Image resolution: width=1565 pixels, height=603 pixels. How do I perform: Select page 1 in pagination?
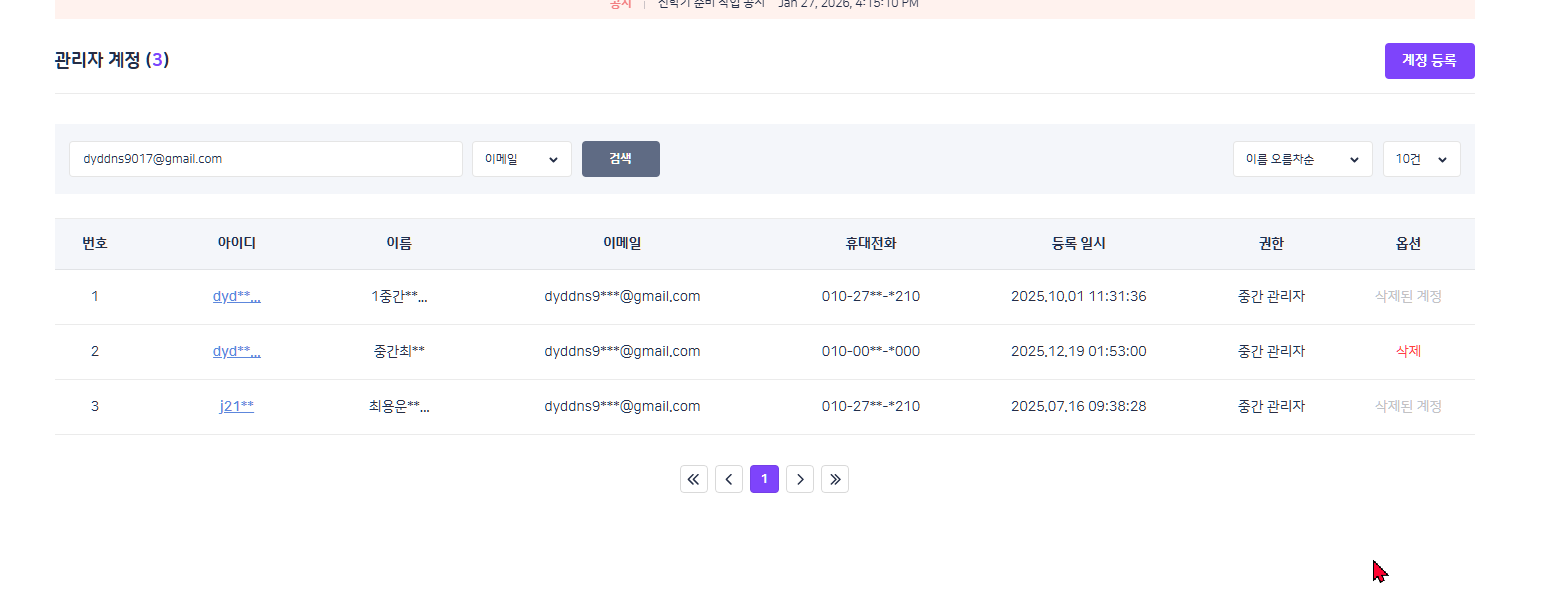pyautogui.click(x=764, y=479)
